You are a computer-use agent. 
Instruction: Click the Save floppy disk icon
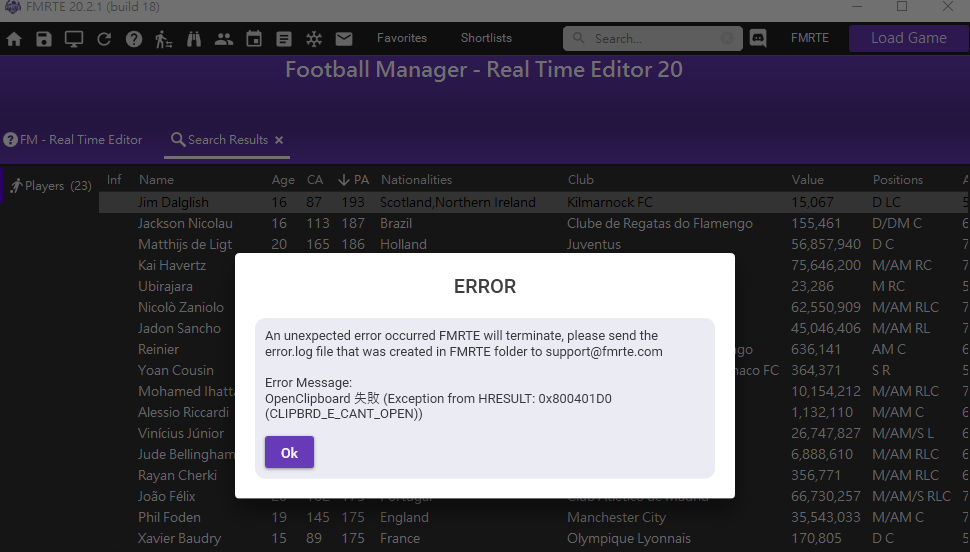[44, 40]
